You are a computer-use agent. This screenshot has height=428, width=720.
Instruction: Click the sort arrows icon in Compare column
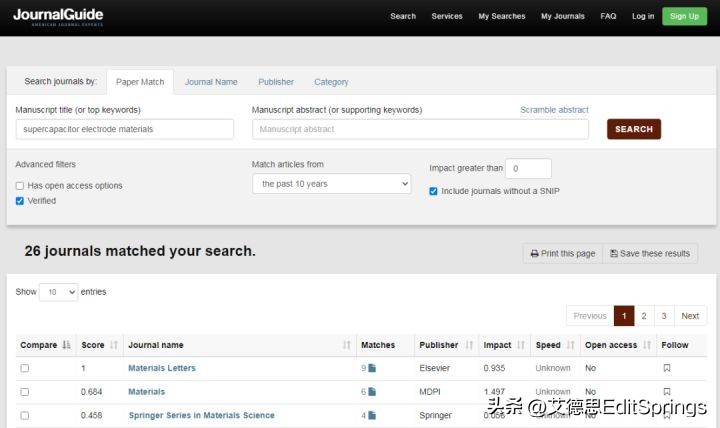point(67,345)
